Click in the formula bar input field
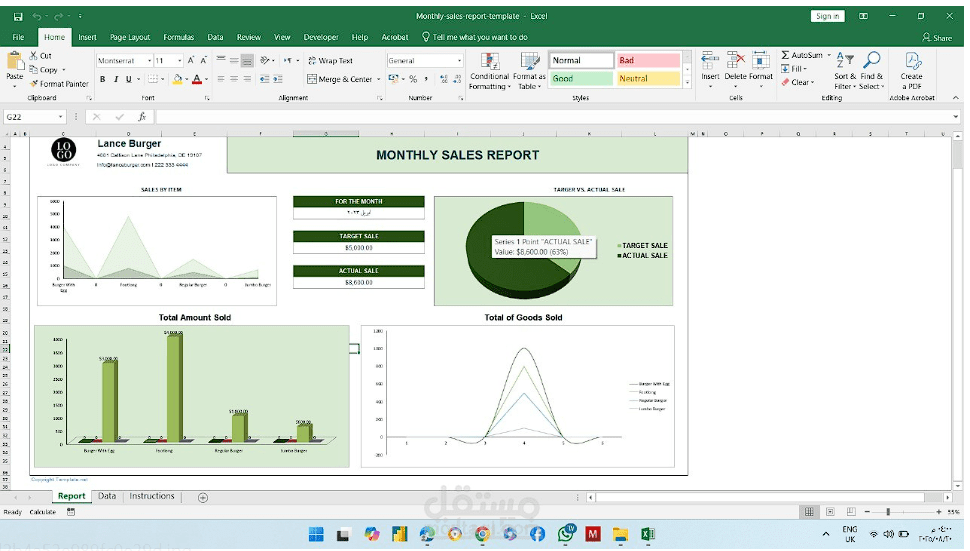Screen dimensions: 970x551 550,117
